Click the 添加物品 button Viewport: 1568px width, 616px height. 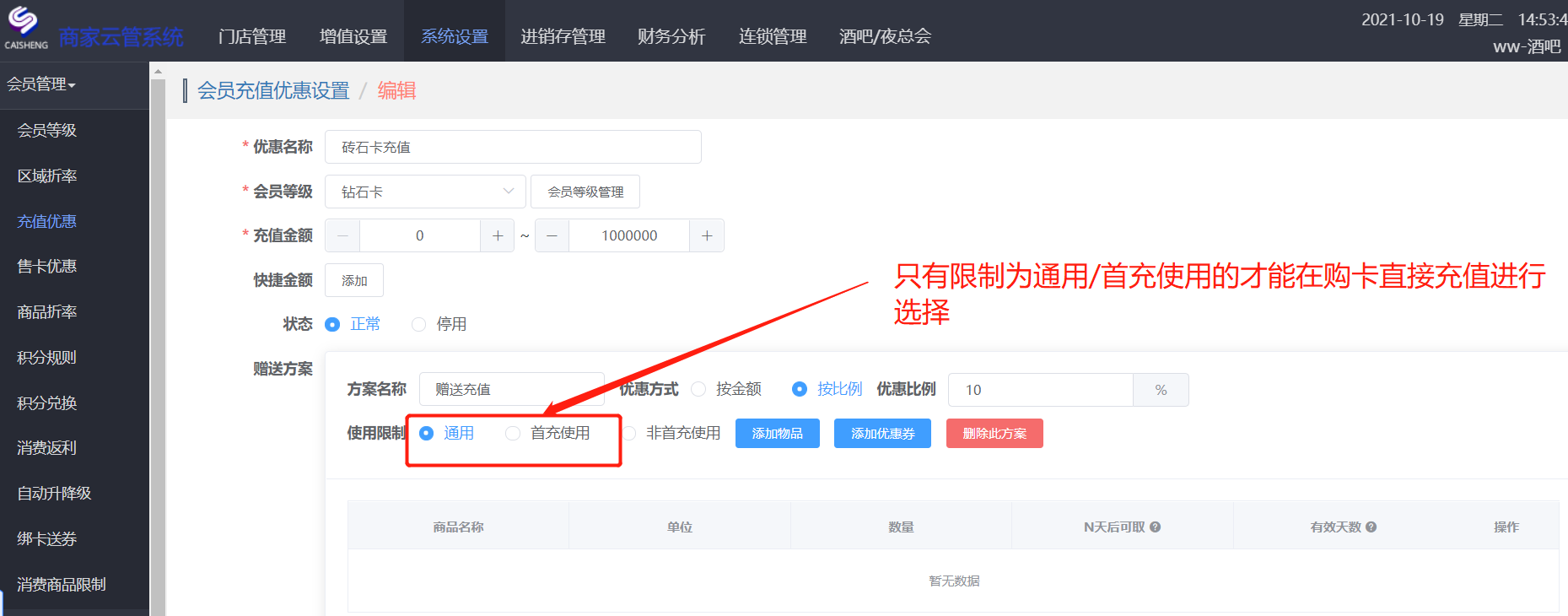tap(778, 433)
